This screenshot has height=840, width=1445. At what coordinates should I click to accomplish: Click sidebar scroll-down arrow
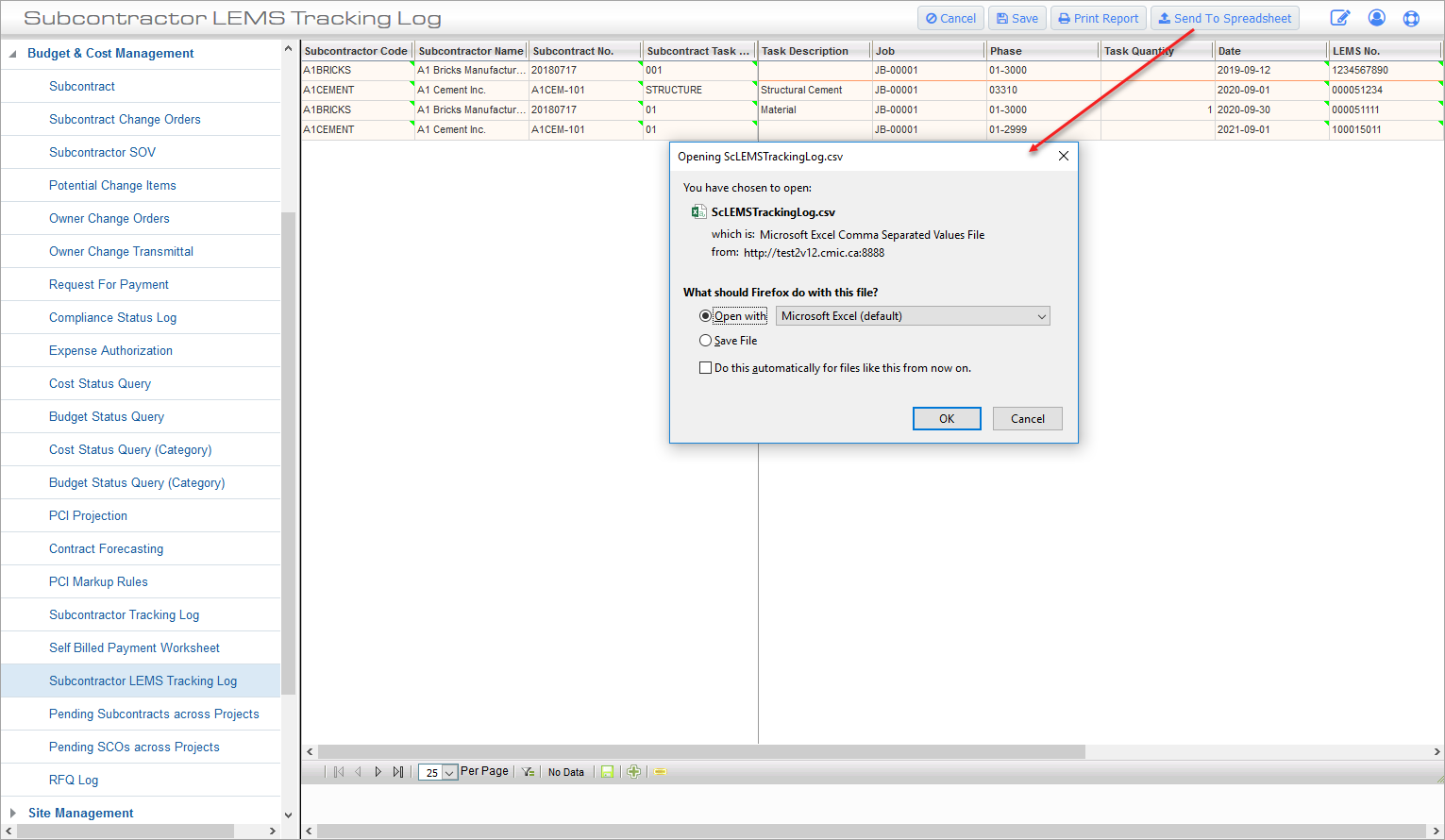[288, 815]
